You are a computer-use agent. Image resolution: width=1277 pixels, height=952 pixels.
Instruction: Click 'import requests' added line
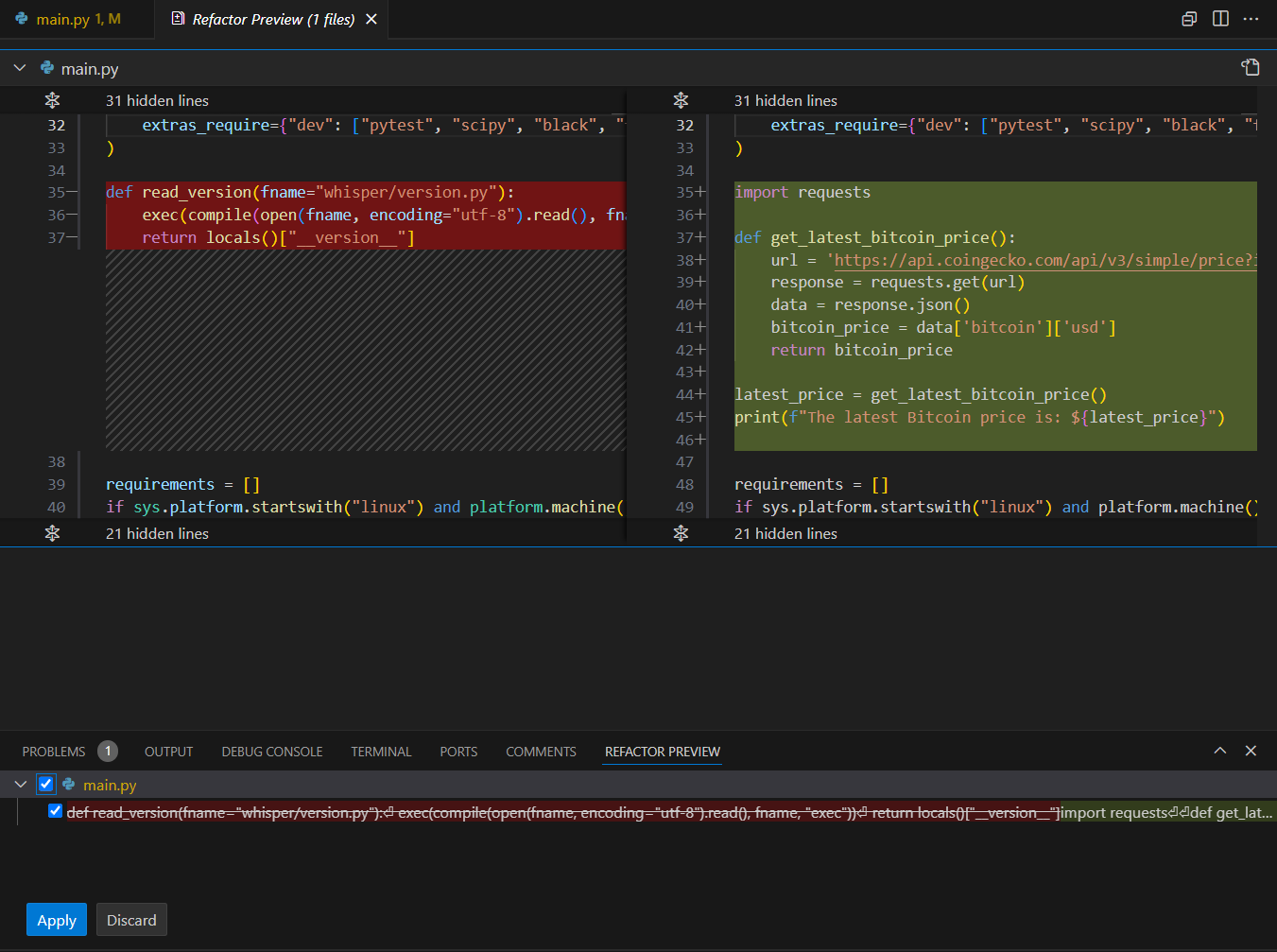(802, 192)
